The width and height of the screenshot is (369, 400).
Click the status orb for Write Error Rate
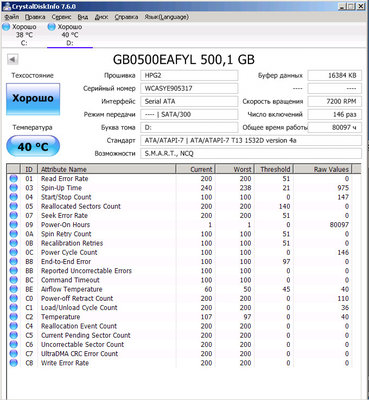pos(14,363)
